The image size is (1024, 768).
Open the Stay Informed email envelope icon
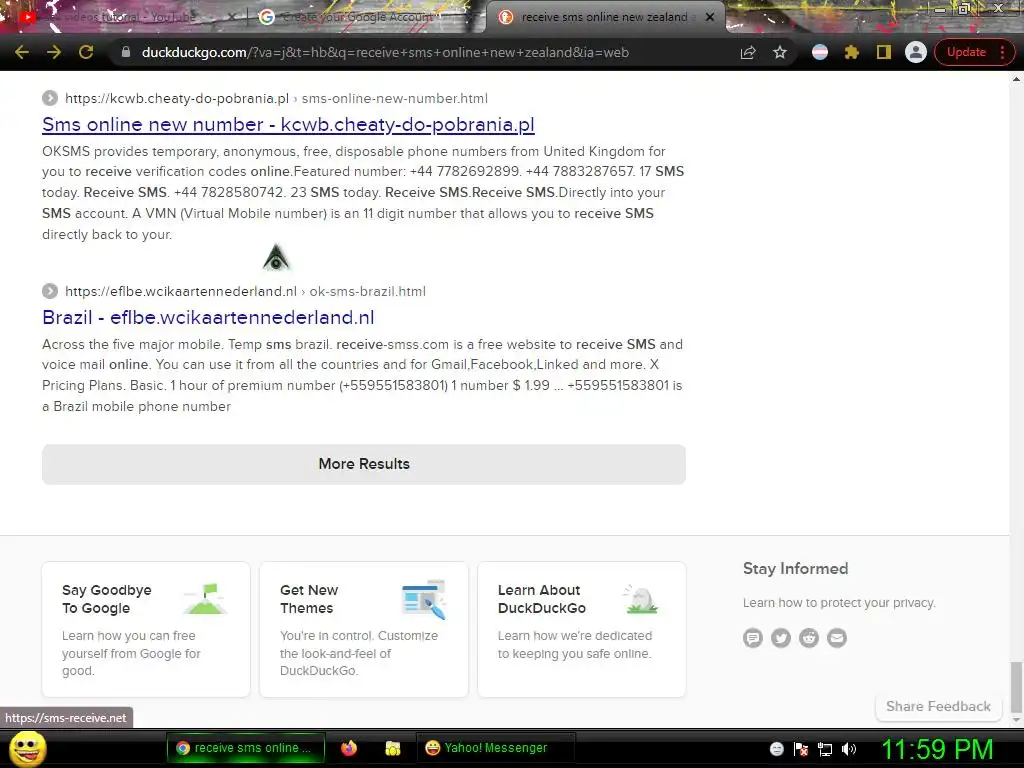point(837,637)
